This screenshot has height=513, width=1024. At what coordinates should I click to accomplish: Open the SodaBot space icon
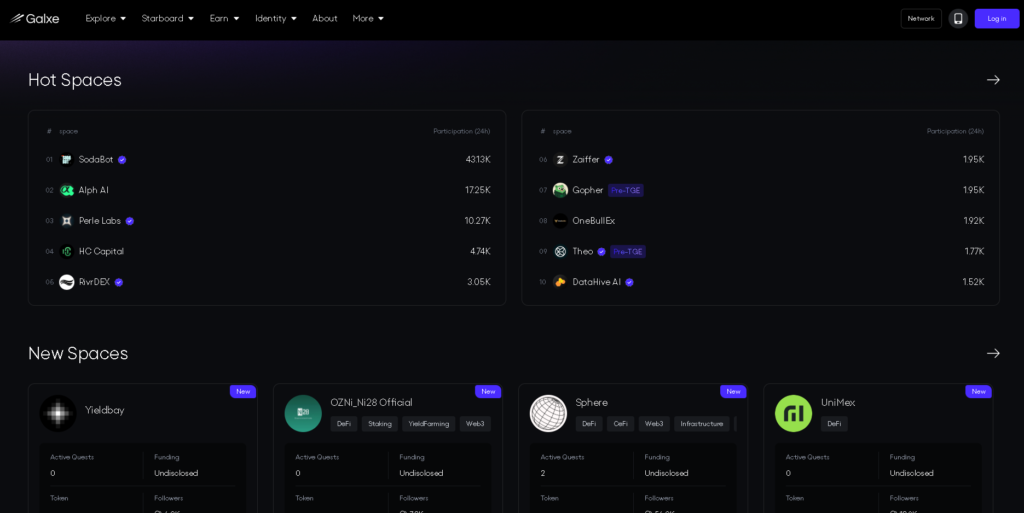point(67,159)
